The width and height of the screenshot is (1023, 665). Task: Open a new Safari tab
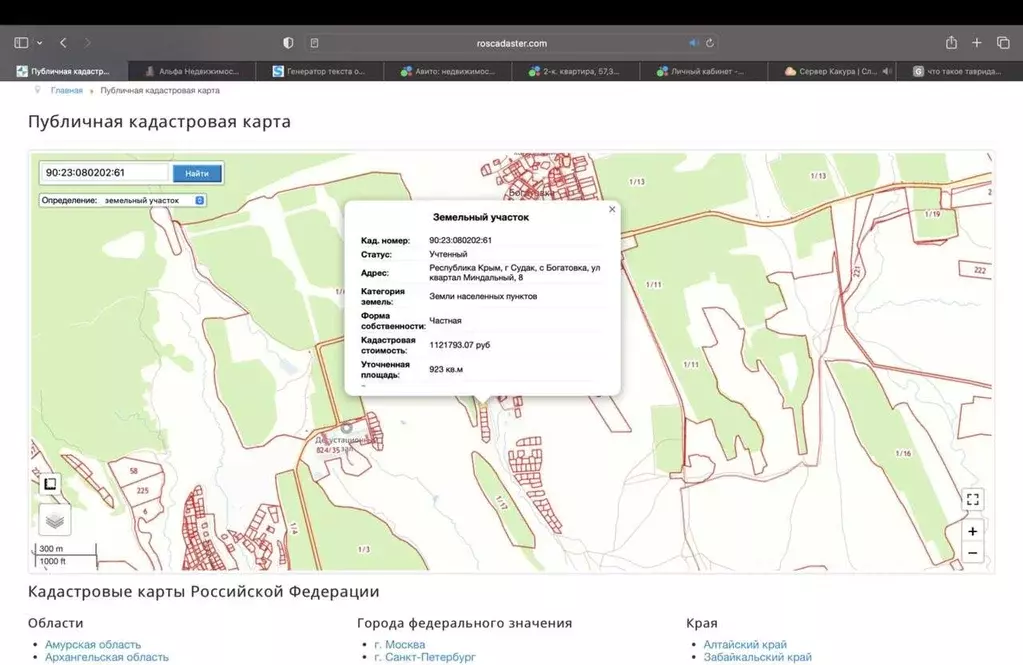coord(977,43)
